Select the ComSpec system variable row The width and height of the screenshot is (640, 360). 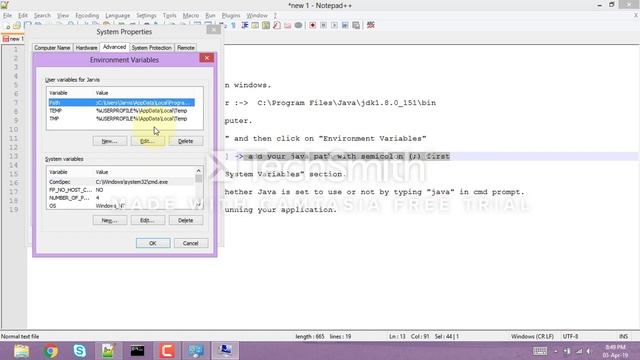[x=121, y=182]
